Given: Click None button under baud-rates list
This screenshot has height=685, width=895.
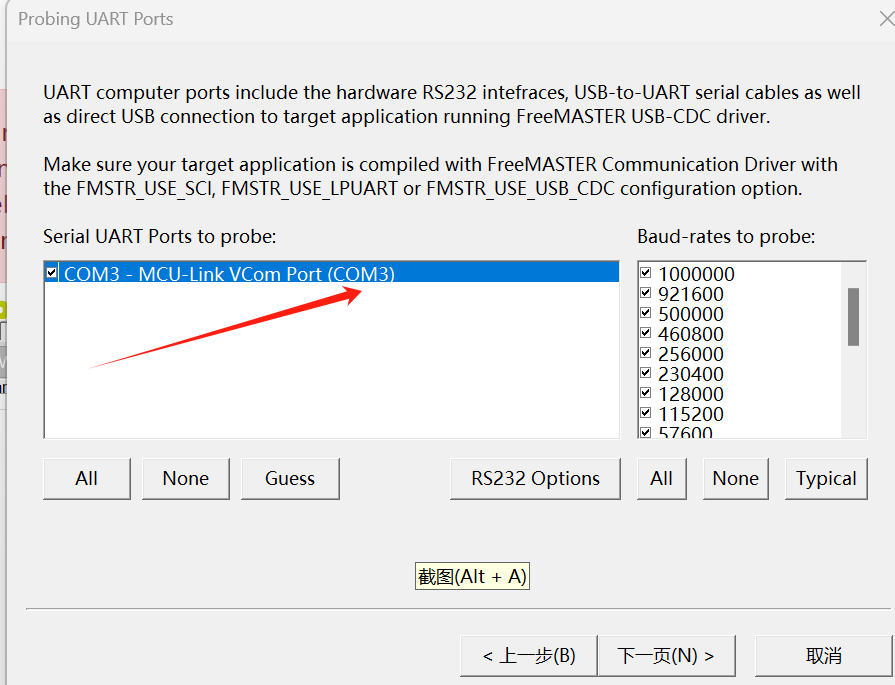Looking at the screenshot, I should [735, 479].
